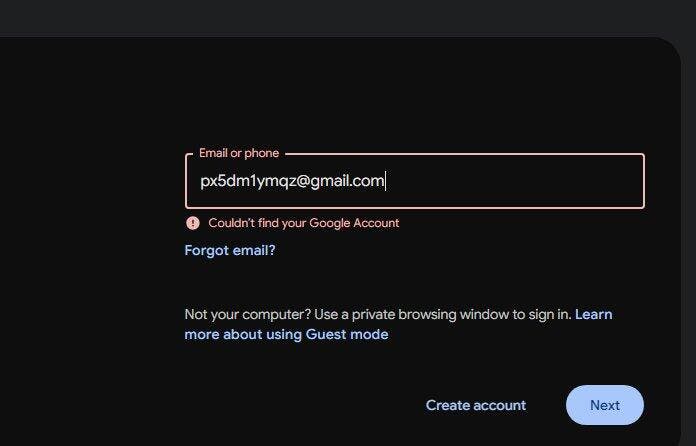The height and width of the screenshot is (446, 696).
Task: Click the floating "Email or phone" field label
Action: [239, 153]
